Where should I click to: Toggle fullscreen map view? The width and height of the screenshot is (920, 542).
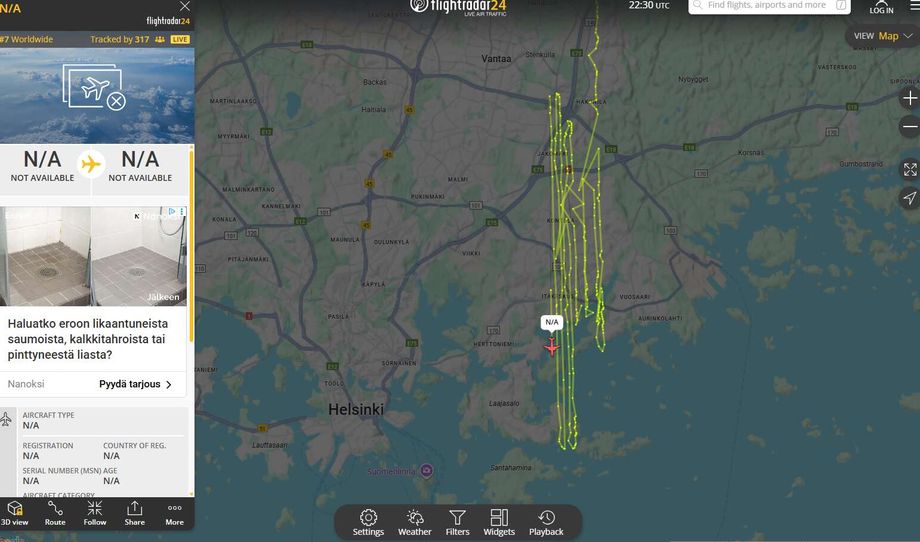coord(909,170)
